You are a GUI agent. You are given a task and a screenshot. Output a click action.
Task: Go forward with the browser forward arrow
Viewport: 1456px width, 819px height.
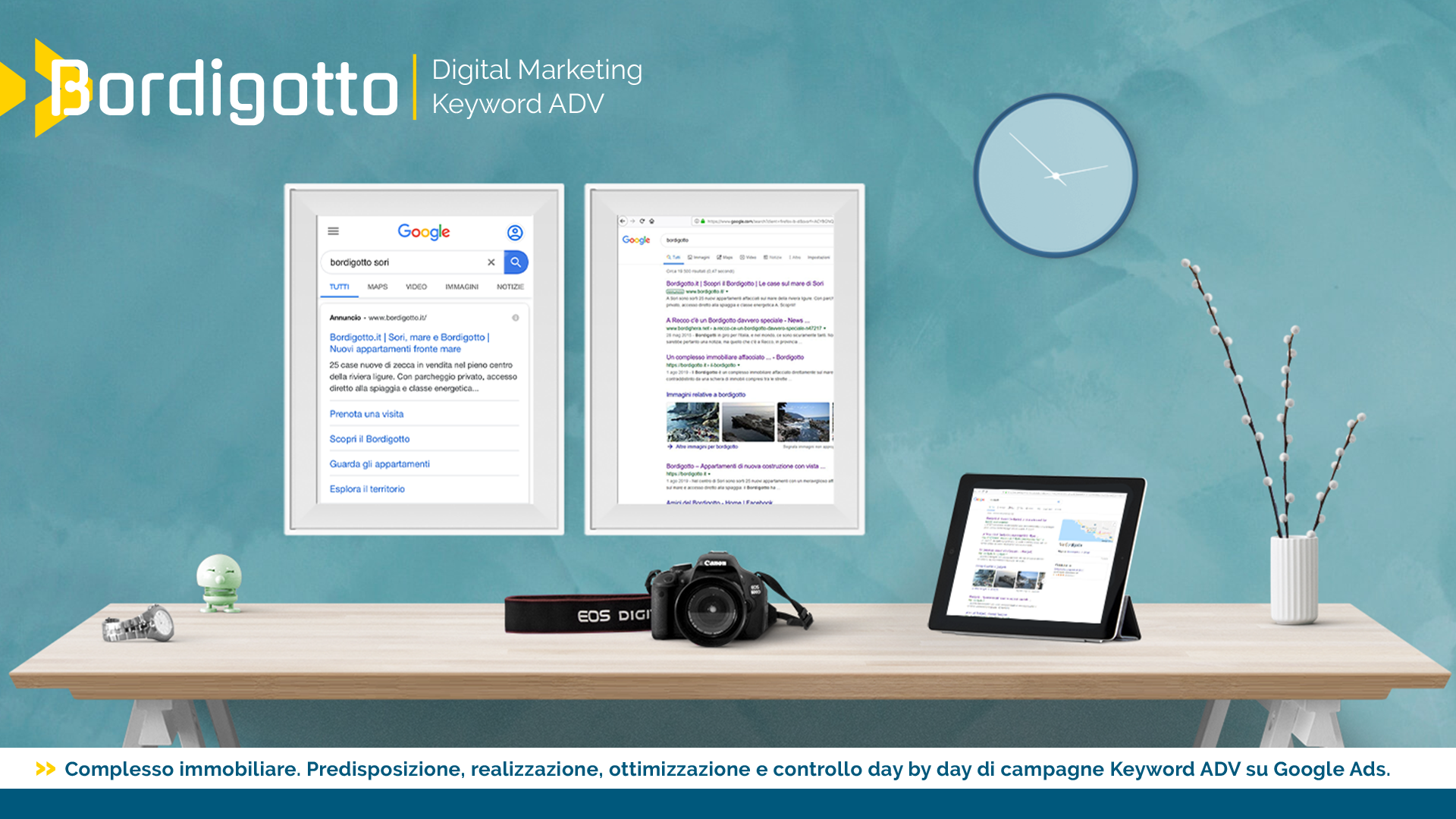click(x=632, y=221)
